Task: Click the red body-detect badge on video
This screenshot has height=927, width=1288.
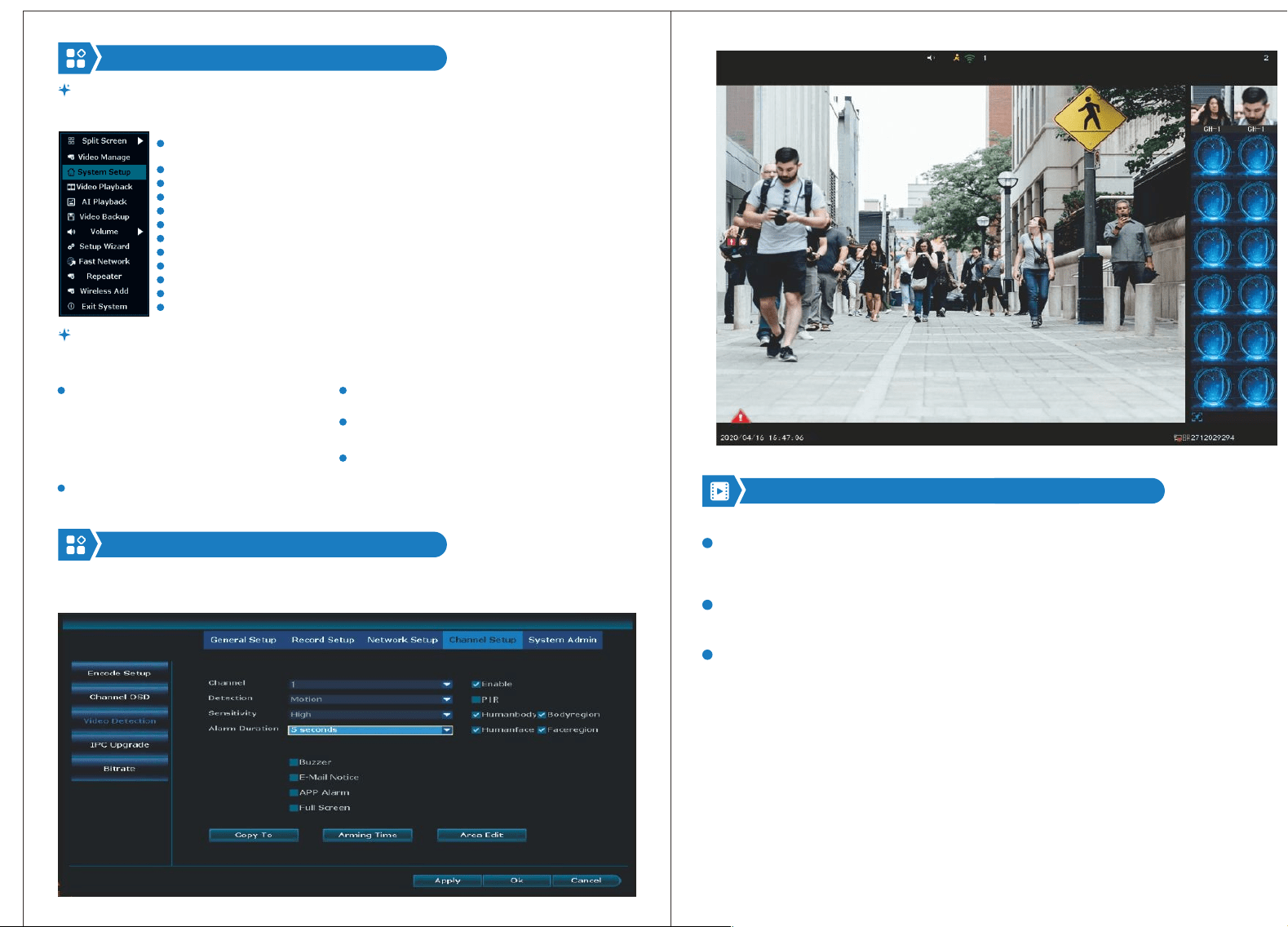Action: pos(732,242)
